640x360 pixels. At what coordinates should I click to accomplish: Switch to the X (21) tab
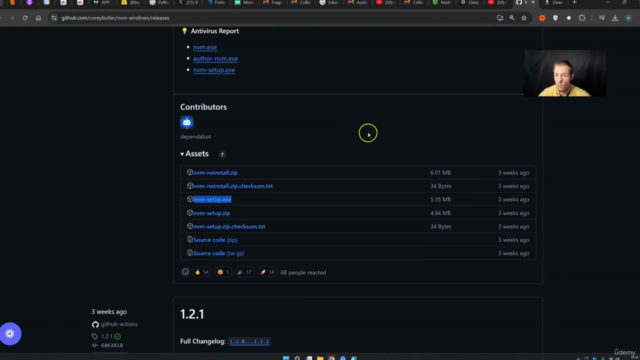(189, 2)
